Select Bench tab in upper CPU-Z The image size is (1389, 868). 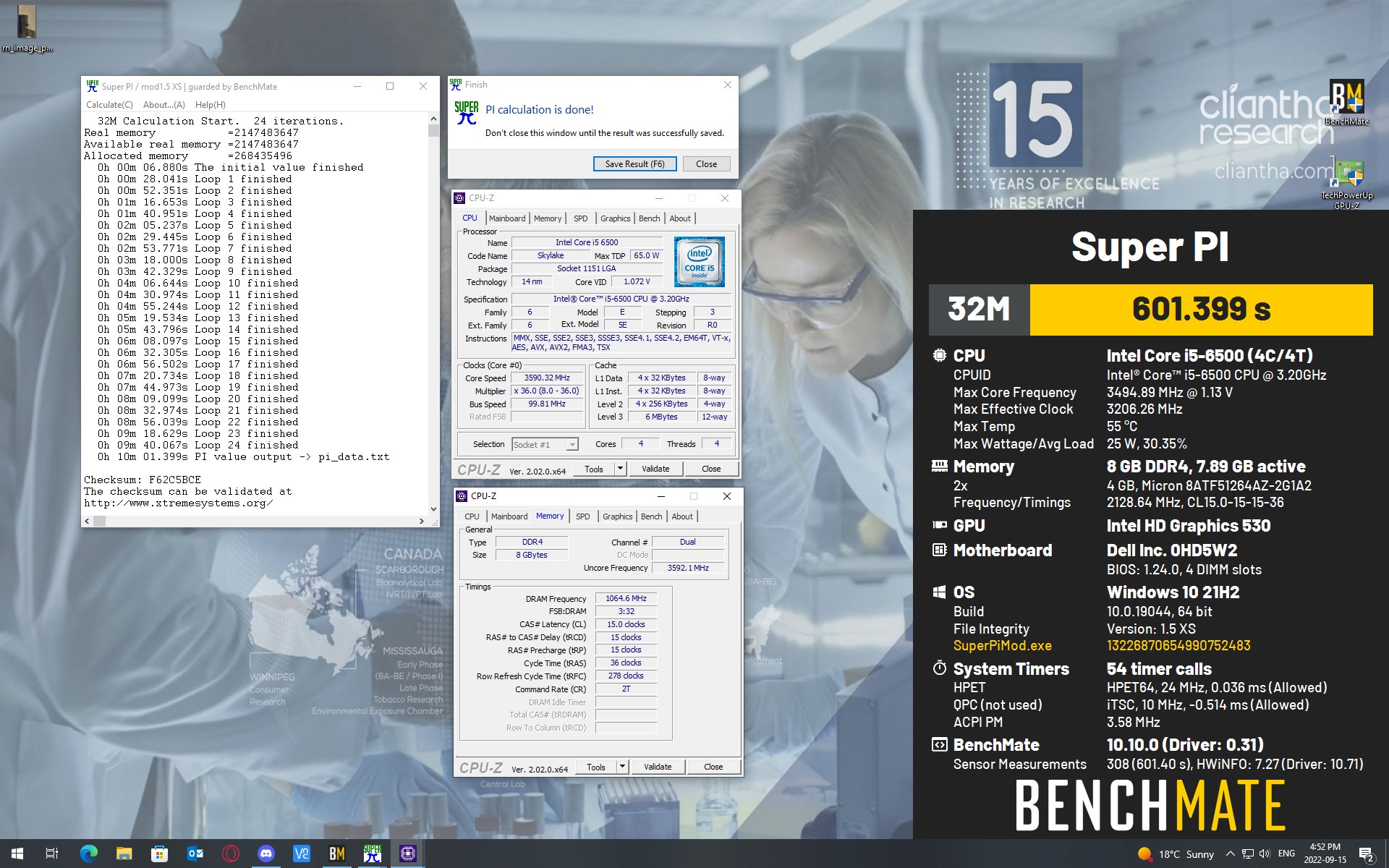coord(650,218)
